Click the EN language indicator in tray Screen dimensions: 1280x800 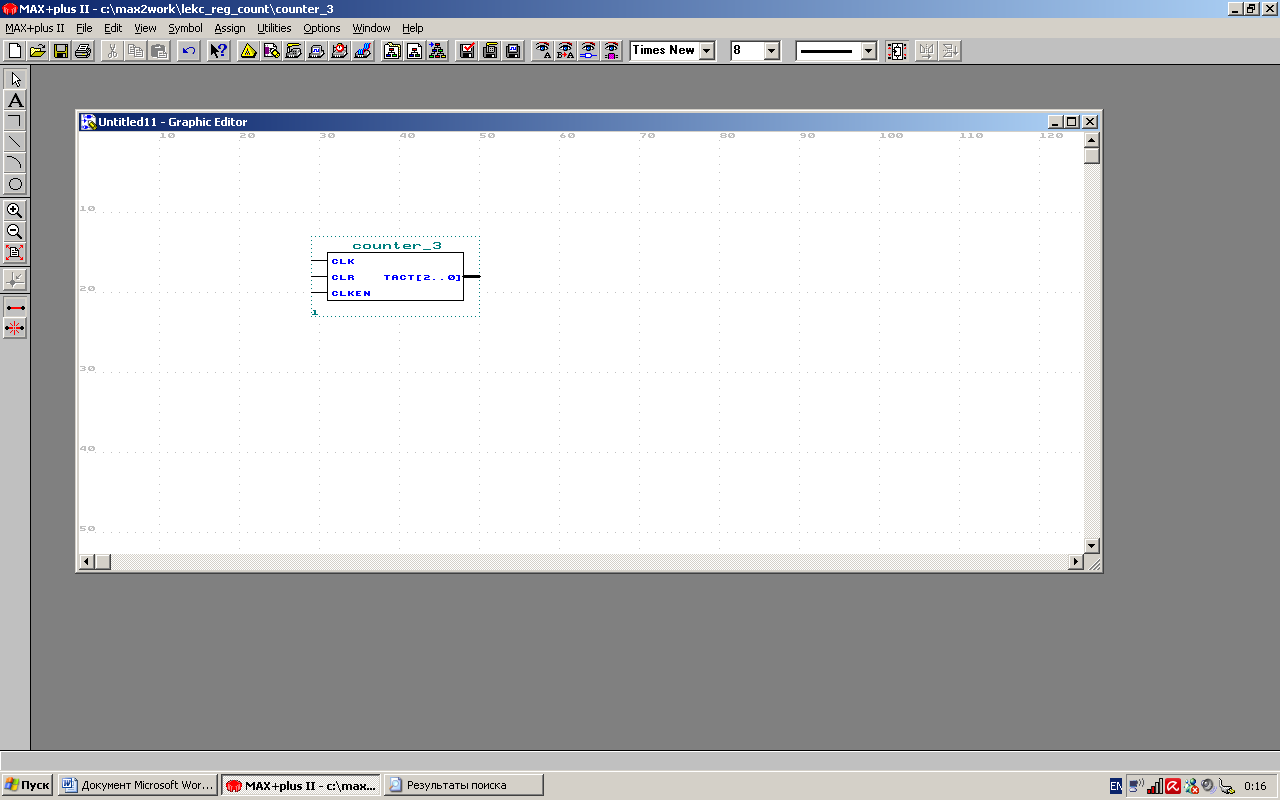pyautogui.click(x=1116, y=786)
